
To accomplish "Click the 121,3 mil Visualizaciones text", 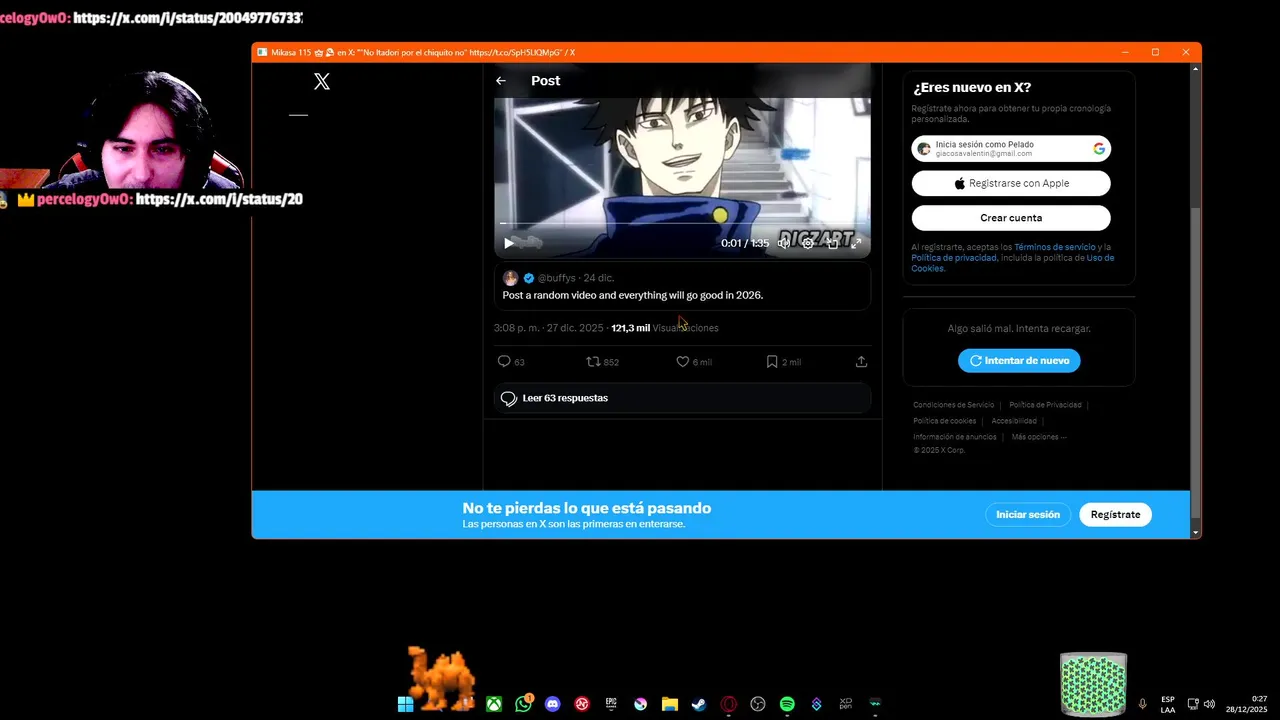I will (665, 328).
